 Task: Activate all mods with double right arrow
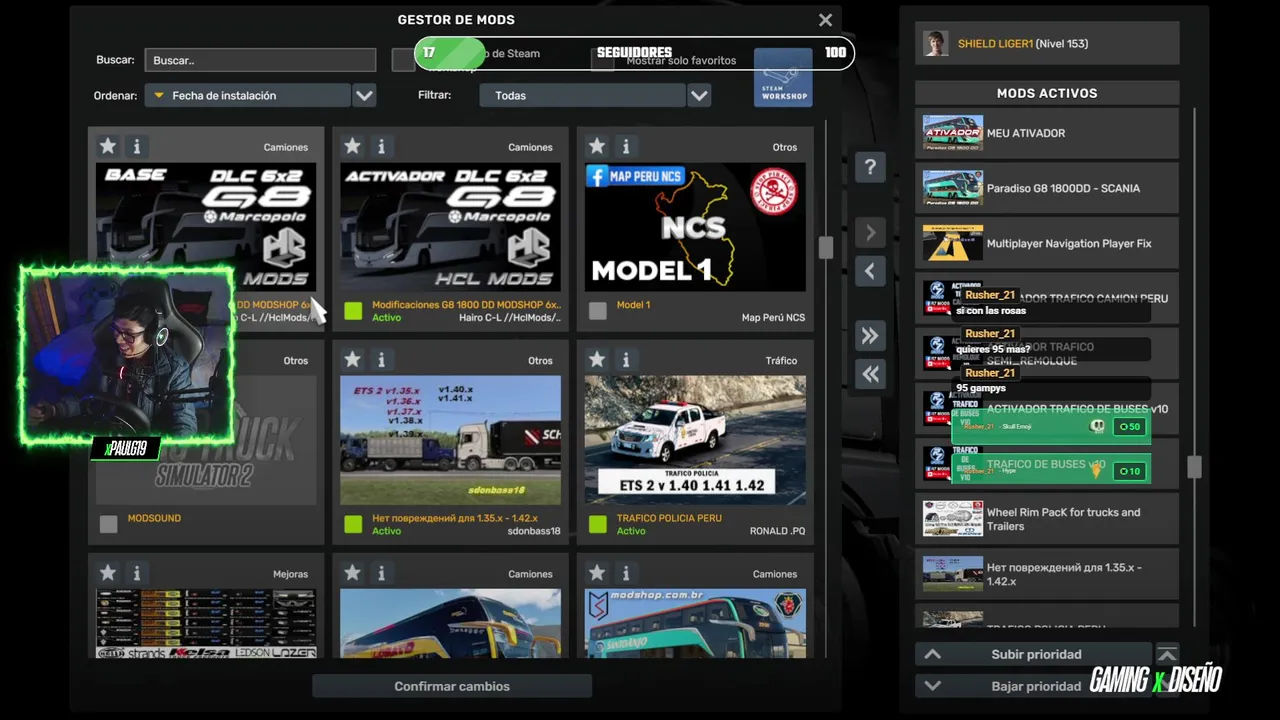(x=870, y=336)
